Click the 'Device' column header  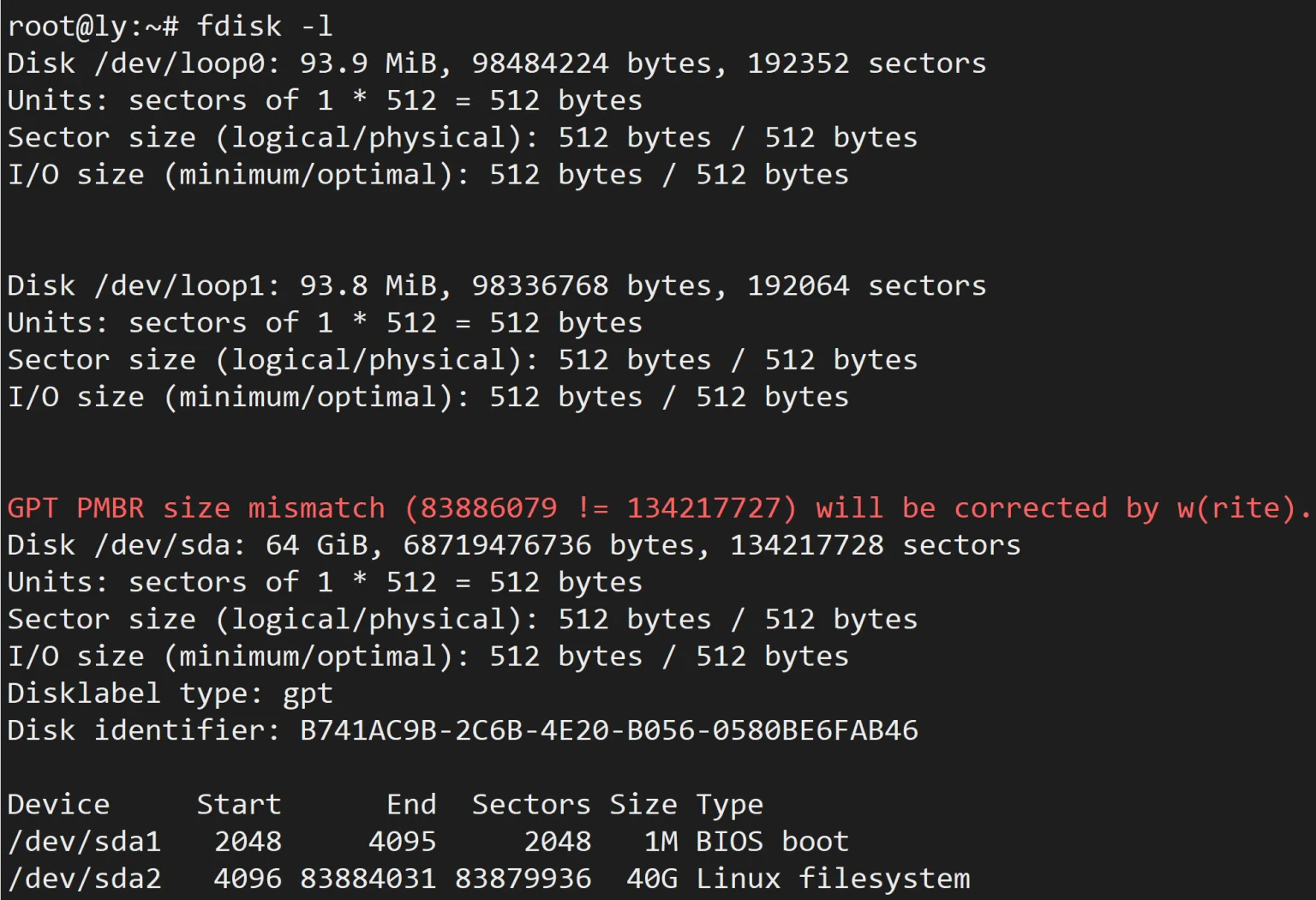tap(58, 804)
